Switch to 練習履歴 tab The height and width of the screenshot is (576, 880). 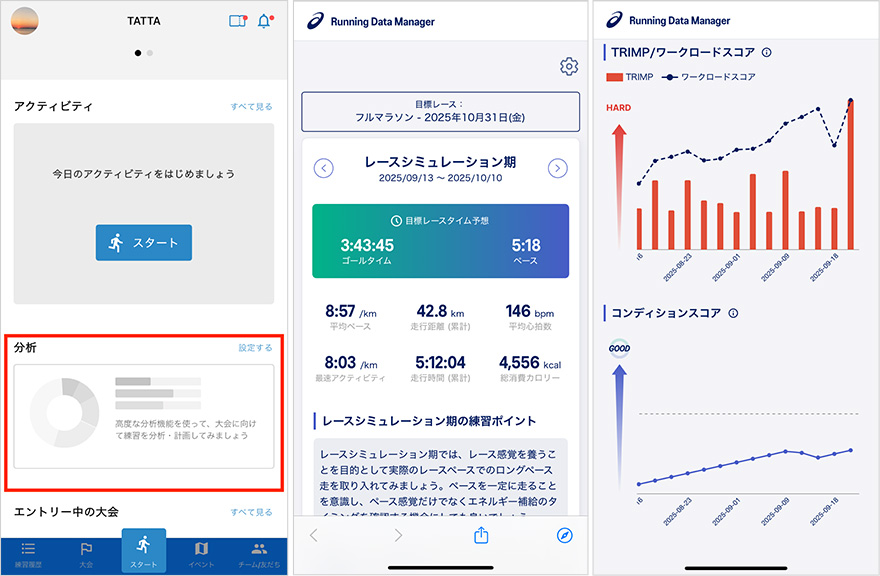29,553
